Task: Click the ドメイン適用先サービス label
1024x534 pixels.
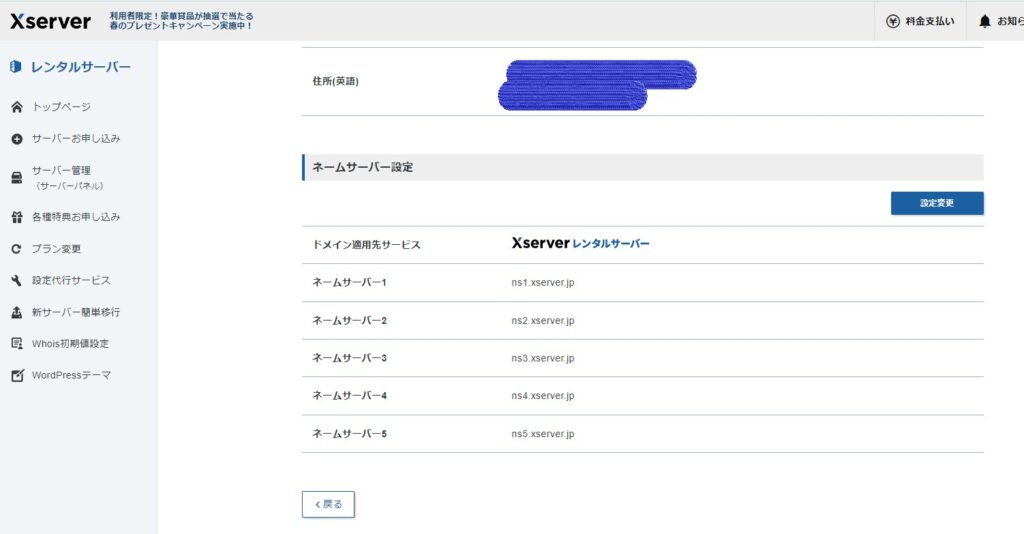Action: [366, 245]
